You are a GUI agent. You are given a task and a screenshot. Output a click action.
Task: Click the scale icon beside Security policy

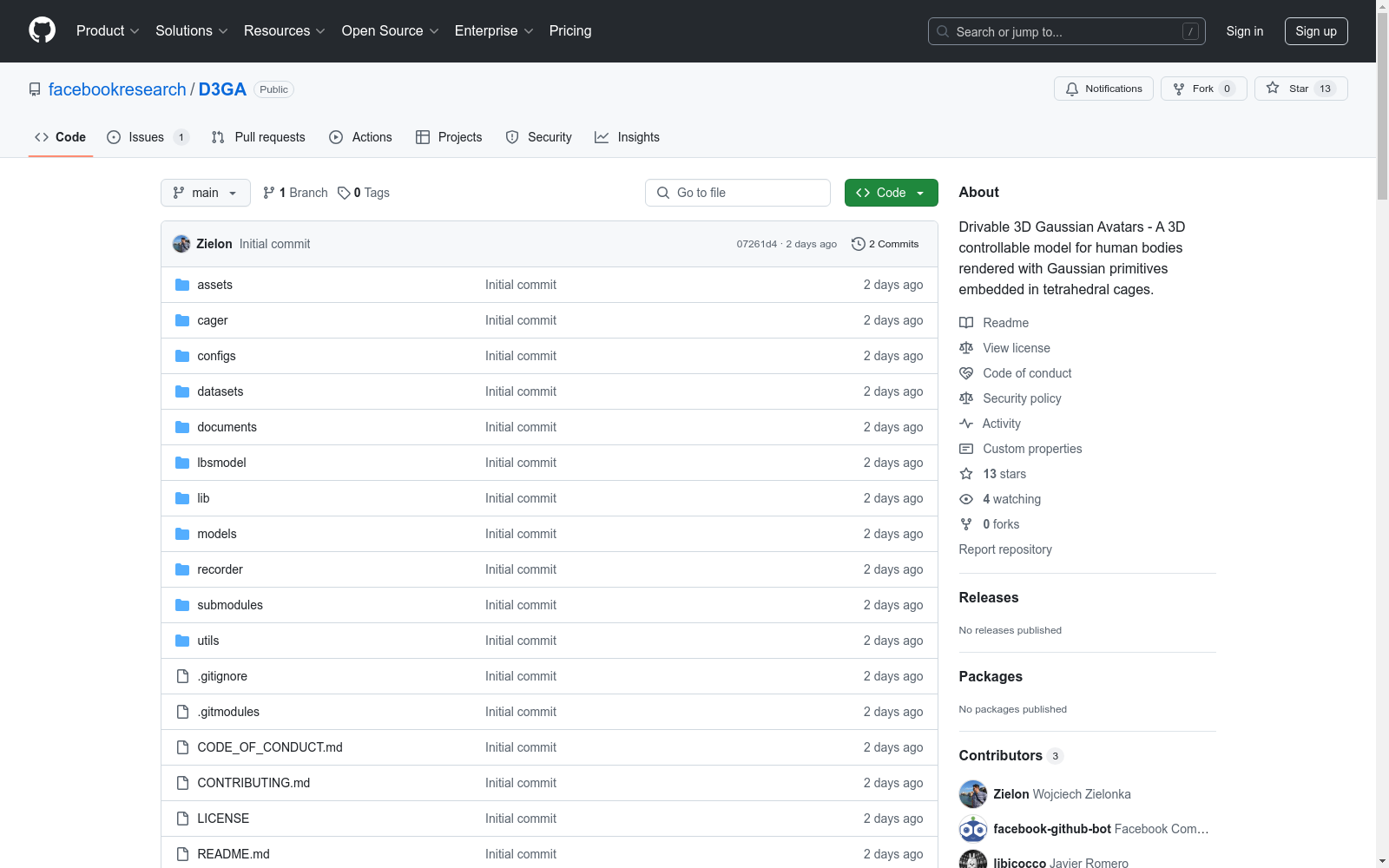966,398
